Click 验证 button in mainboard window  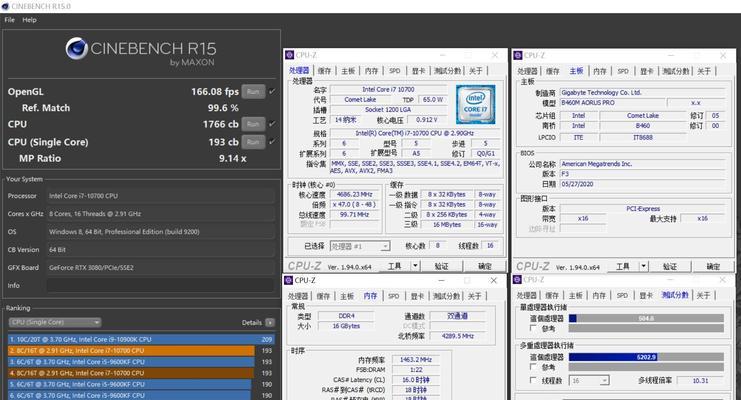tap(670, 266)
